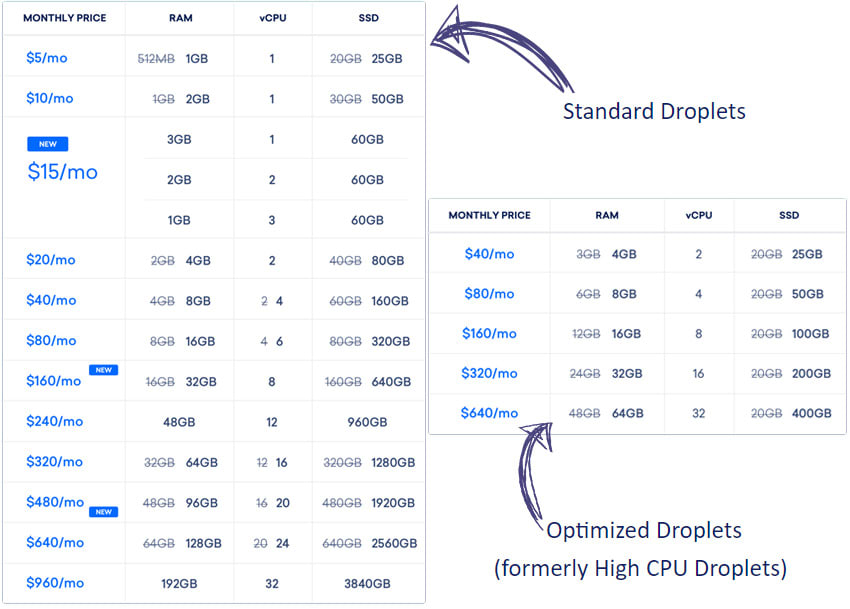Select $320/mo in the table with 1280GB SSD
This screenshot has width=850, height=609.
54,462
